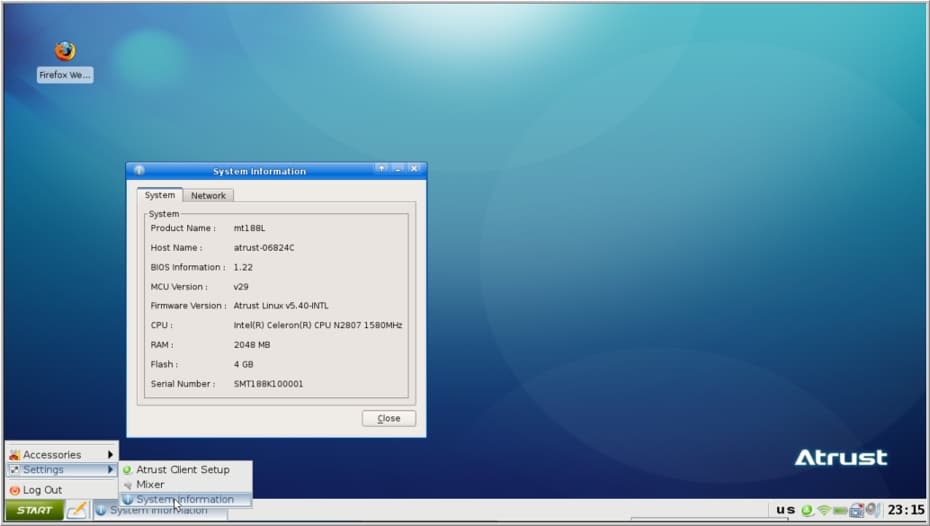Click the RAM value '2048 MB'
The image size is (930, 526).
pyautogui.click(x=251, y=345)
